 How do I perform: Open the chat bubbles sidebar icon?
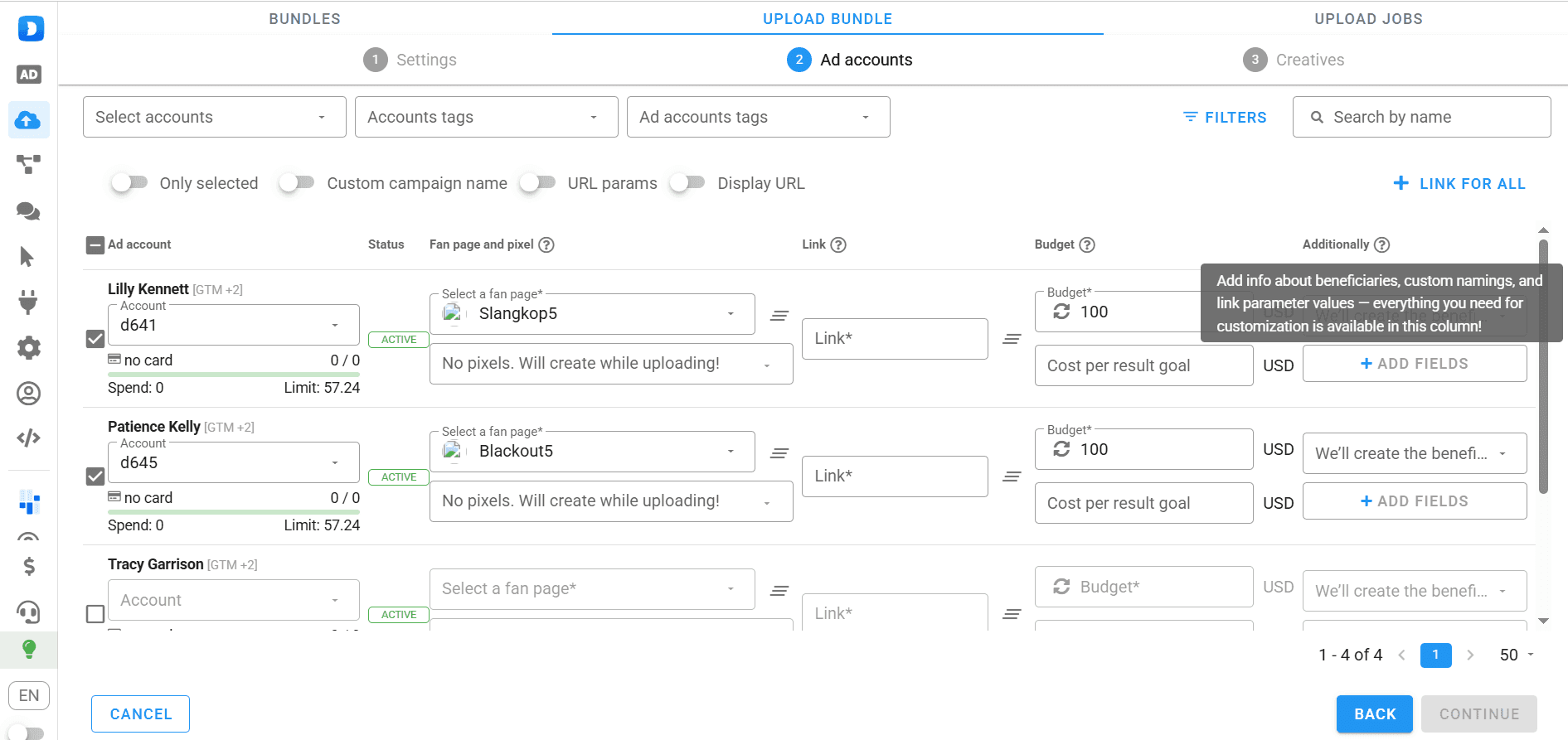[x=28, y=211]
